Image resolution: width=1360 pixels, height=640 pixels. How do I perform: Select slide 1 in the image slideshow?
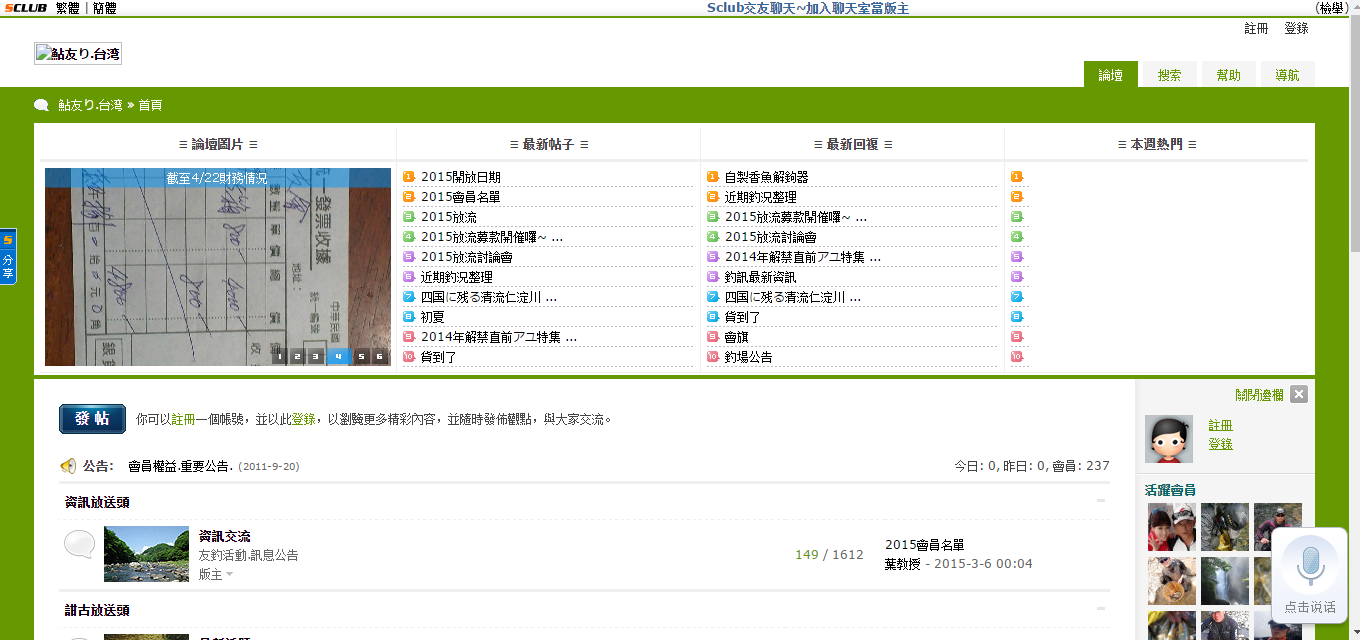(x=279, y=356)
